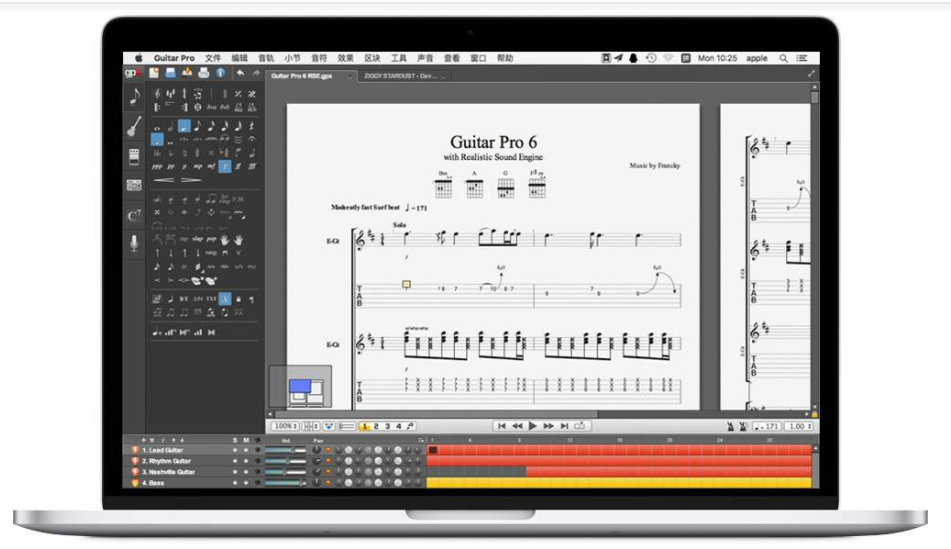Toggle solo for Rhythm Guitar track

235,462
